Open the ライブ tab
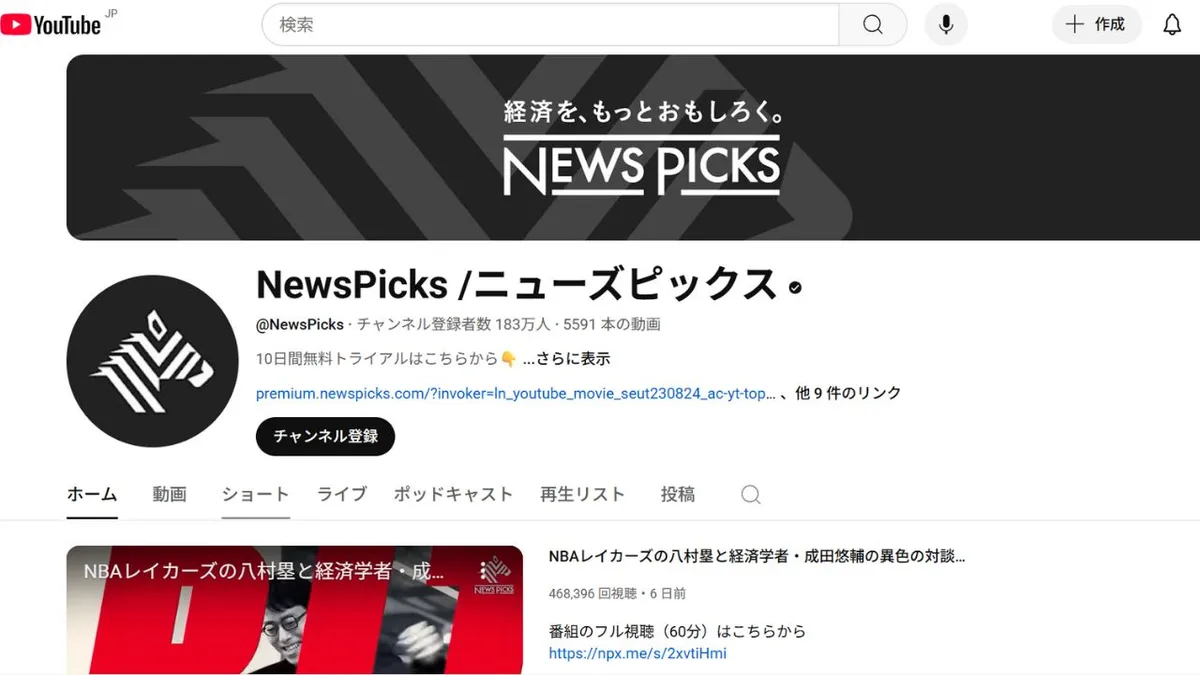1200x675 pixels. pyautogui.click(x=342, y=494)
